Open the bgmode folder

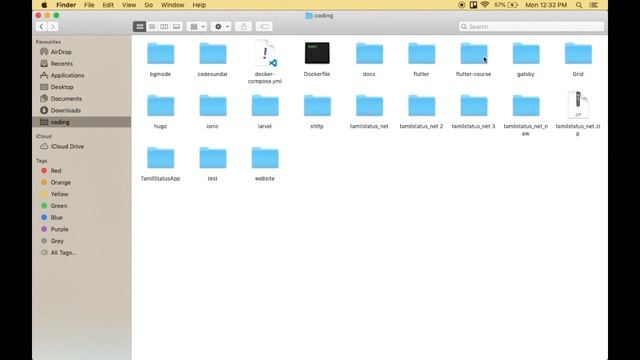click(x=160, y=53)
